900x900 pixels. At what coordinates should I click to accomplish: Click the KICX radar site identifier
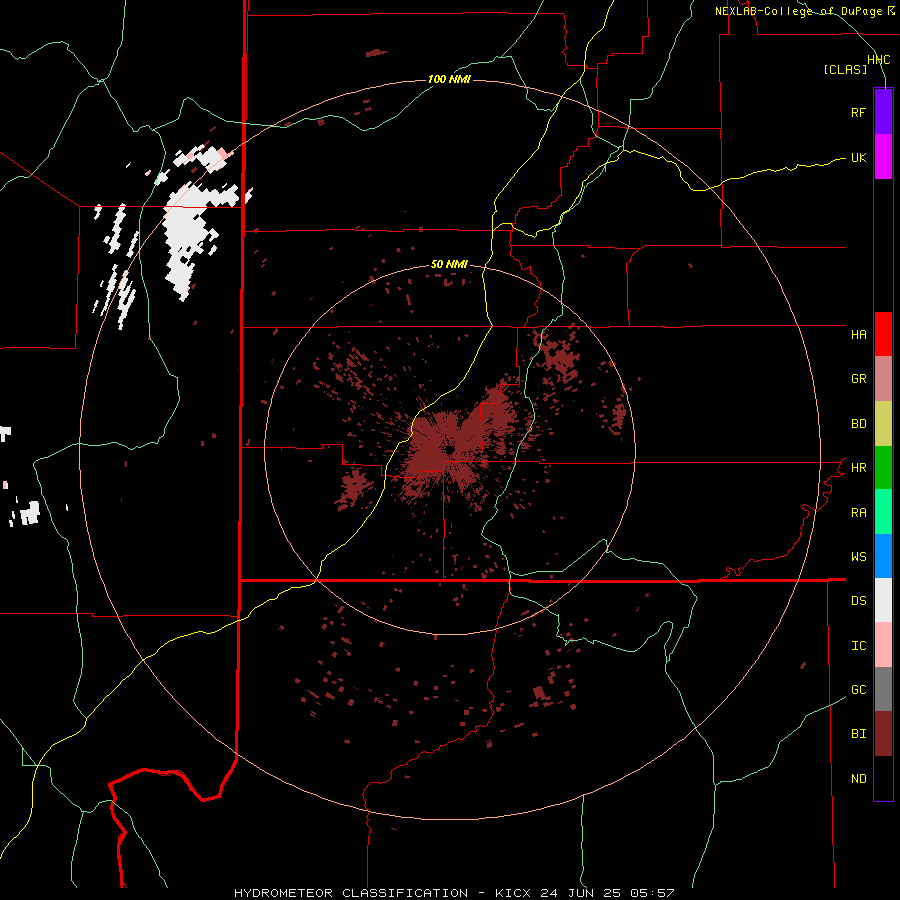click(513, 893)
